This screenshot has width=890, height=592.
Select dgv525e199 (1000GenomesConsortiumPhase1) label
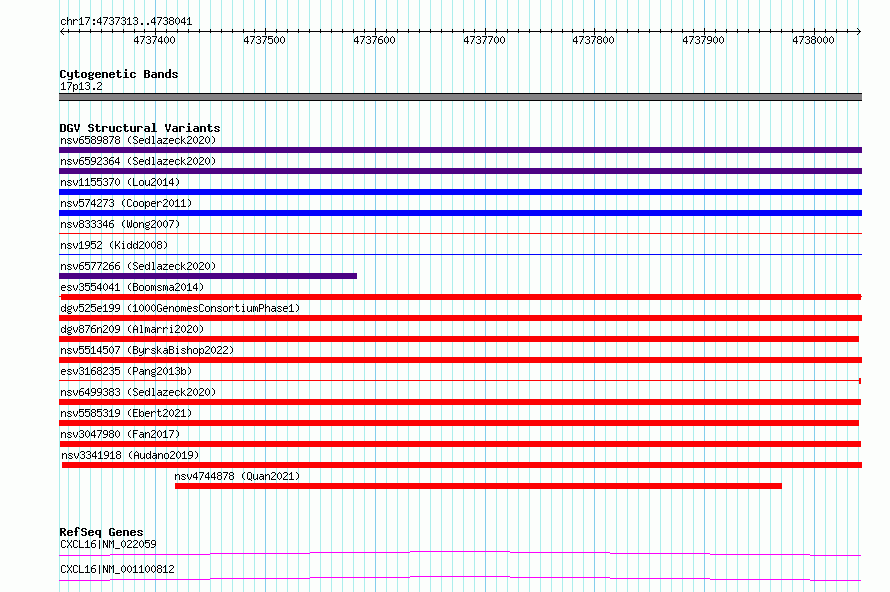180,308
